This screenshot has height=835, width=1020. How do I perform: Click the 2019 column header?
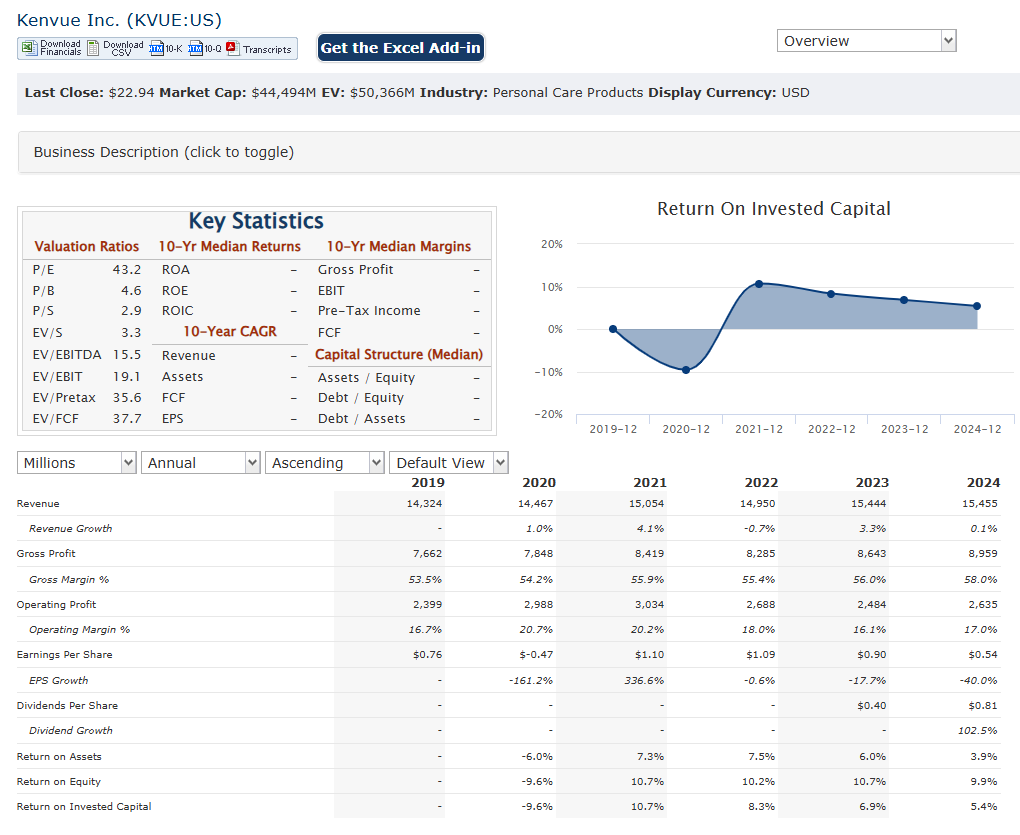coord(428,483)
